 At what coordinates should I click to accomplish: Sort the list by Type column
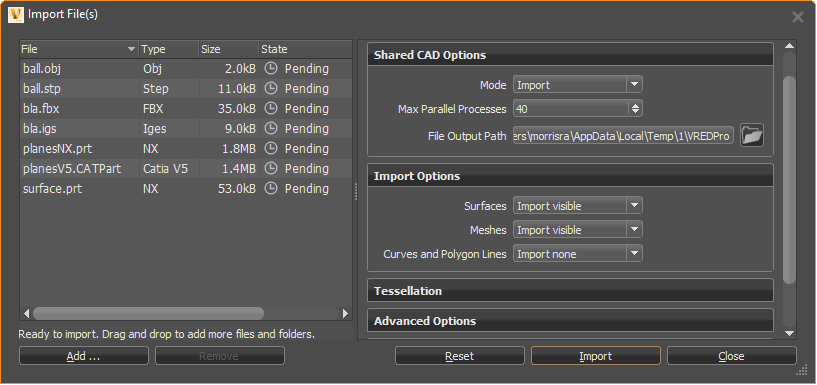point(169,49)
